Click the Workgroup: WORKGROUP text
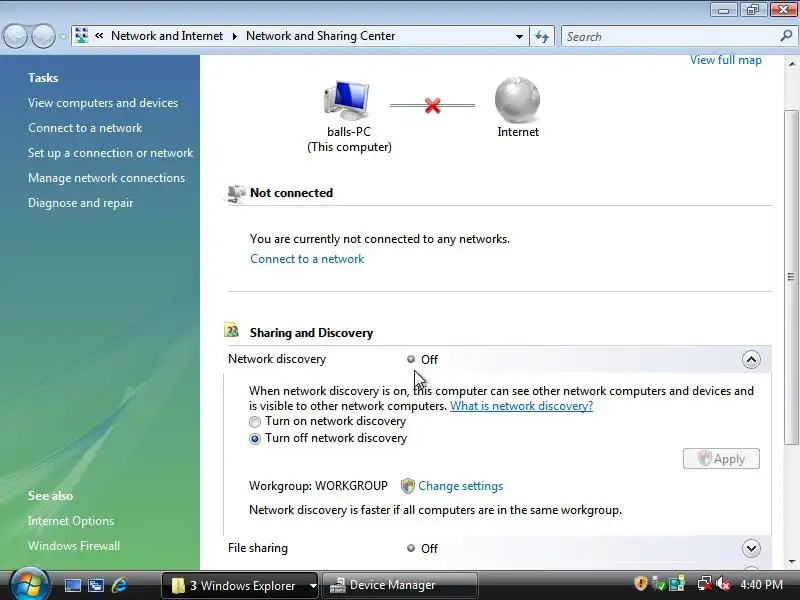Image resolution: width=800 pixels, height=600 pixels. click(318, 486)
